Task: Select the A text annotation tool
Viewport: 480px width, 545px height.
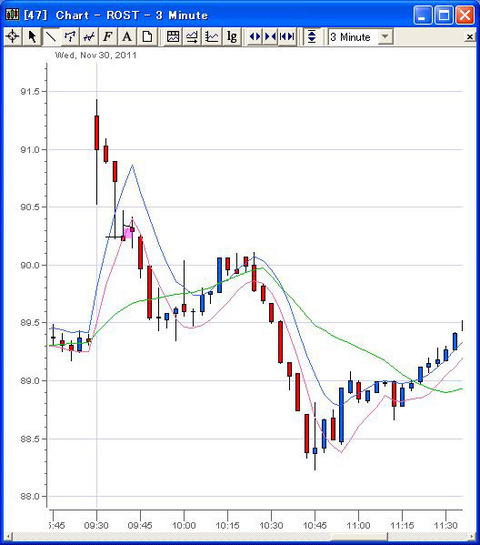Action: coord(127,36)
